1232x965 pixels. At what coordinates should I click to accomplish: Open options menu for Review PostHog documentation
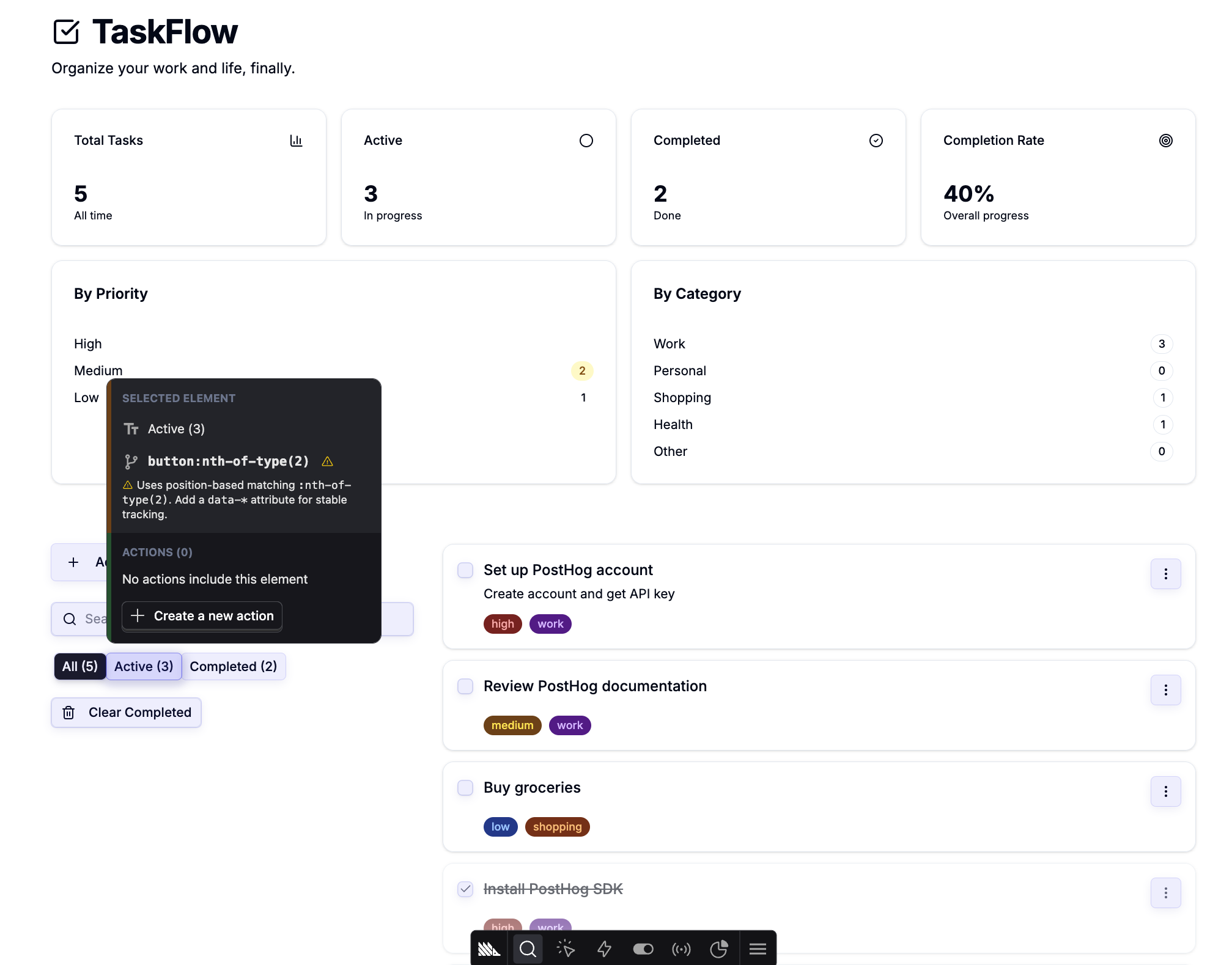(1165, 690)
